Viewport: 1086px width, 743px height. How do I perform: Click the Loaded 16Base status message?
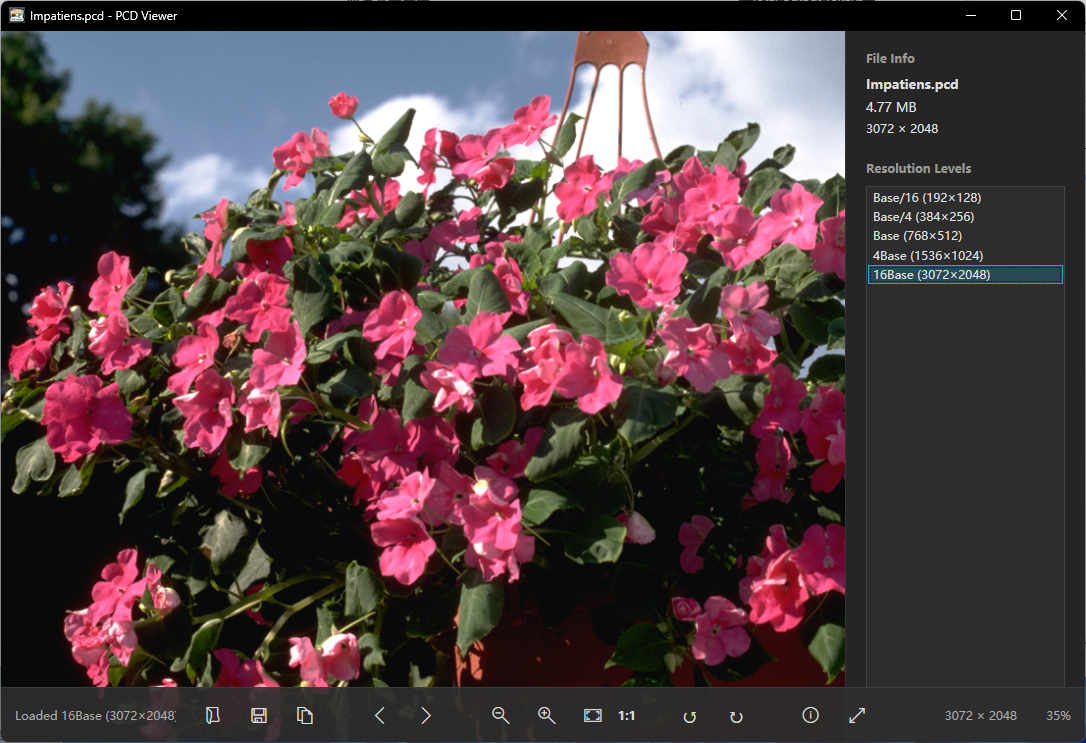[x=96, y=715]
